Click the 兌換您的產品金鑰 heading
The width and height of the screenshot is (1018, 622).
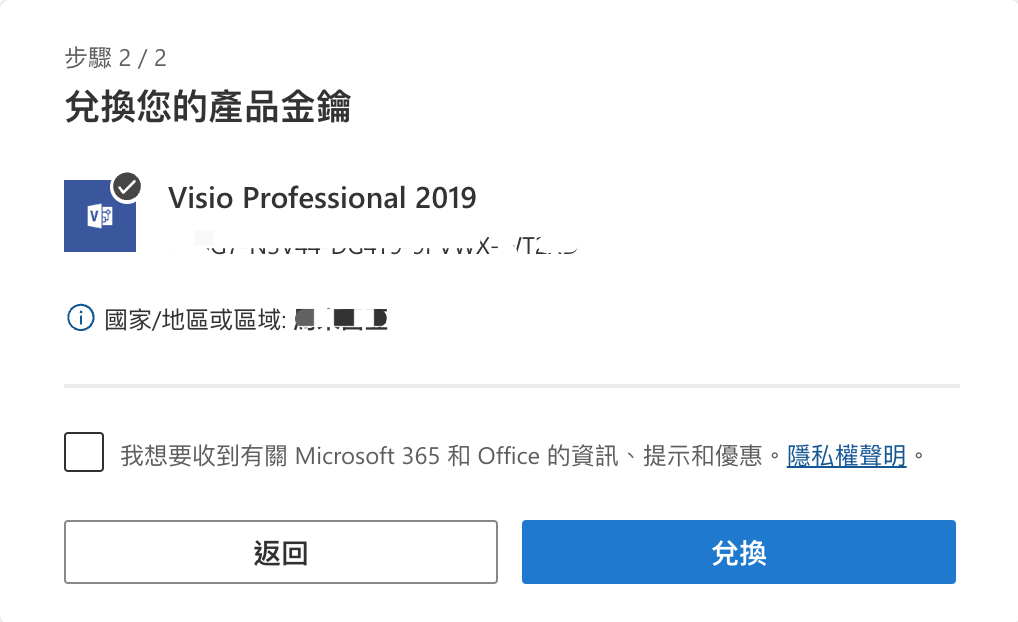point(207,106)
